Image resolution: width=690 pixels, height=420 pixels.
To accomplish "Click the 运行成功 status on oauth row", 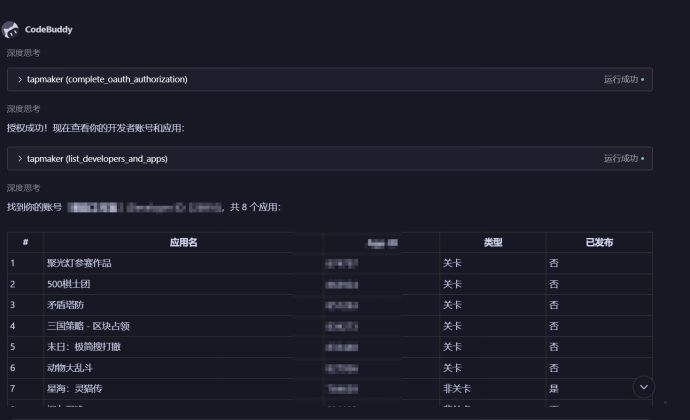I will pyautogui.click(x=624, y=79).
